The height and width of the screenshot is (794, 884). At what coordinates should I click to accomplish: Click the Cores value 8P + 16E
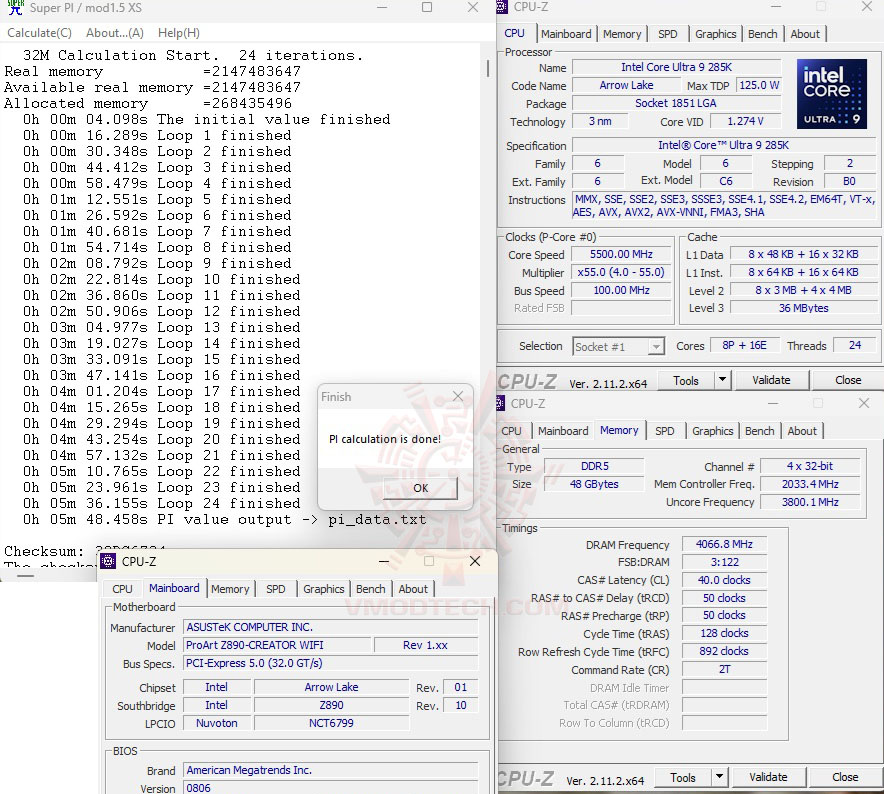[744, 345]
